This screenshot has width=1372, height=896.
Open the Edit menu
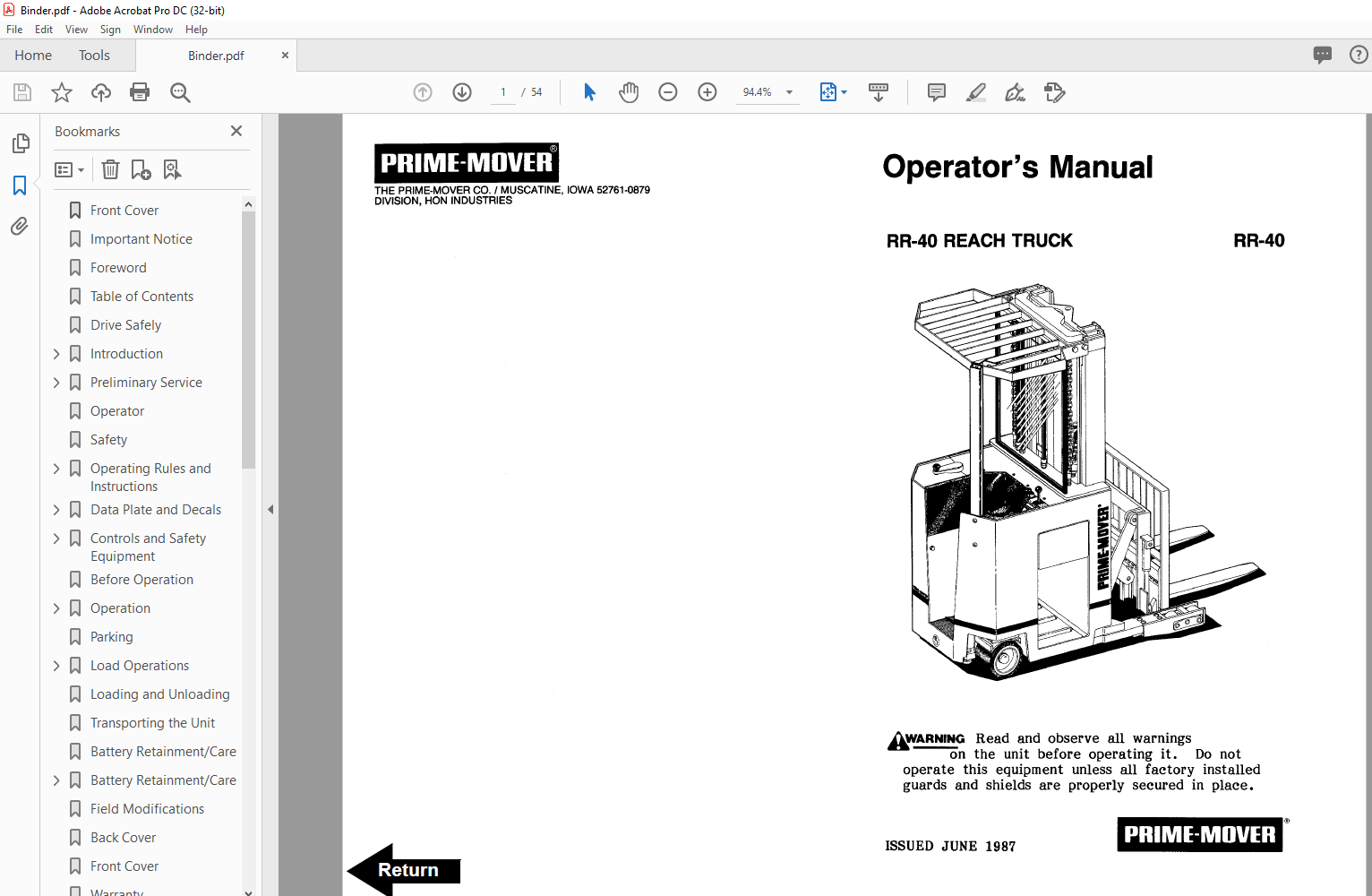pyautogui.click(x=44, y=30)
